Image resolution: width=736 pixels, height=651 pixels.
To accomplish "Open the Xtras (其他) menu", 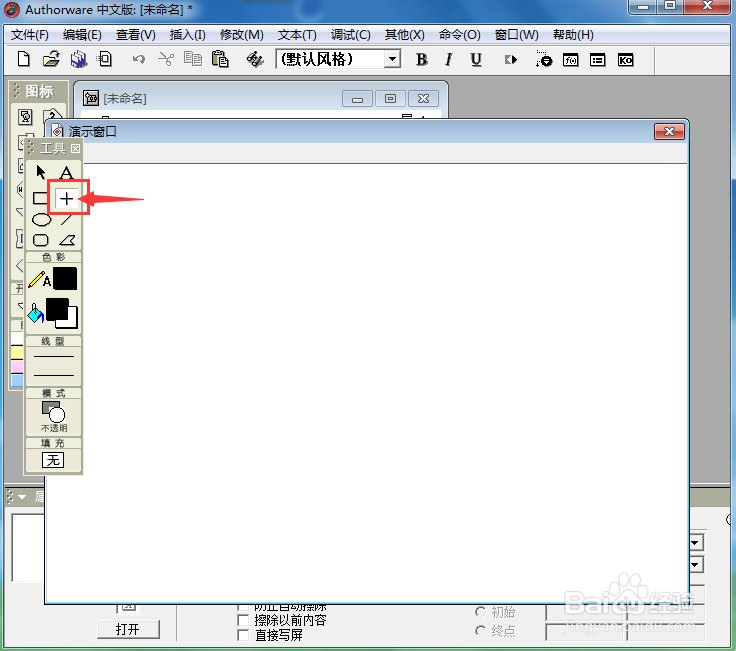I will pyautogui.click(x=405, y=35).
